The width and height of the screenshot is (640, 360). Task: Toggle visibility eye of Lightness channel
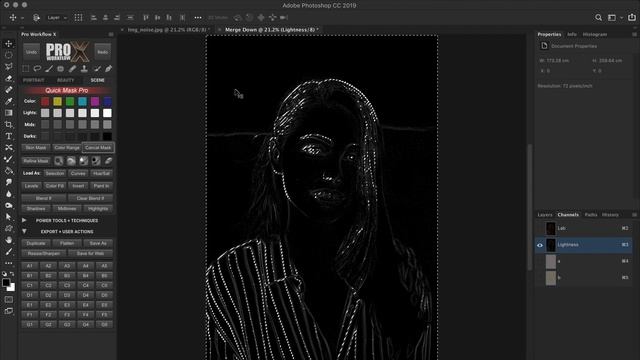(x=540, y=245)
